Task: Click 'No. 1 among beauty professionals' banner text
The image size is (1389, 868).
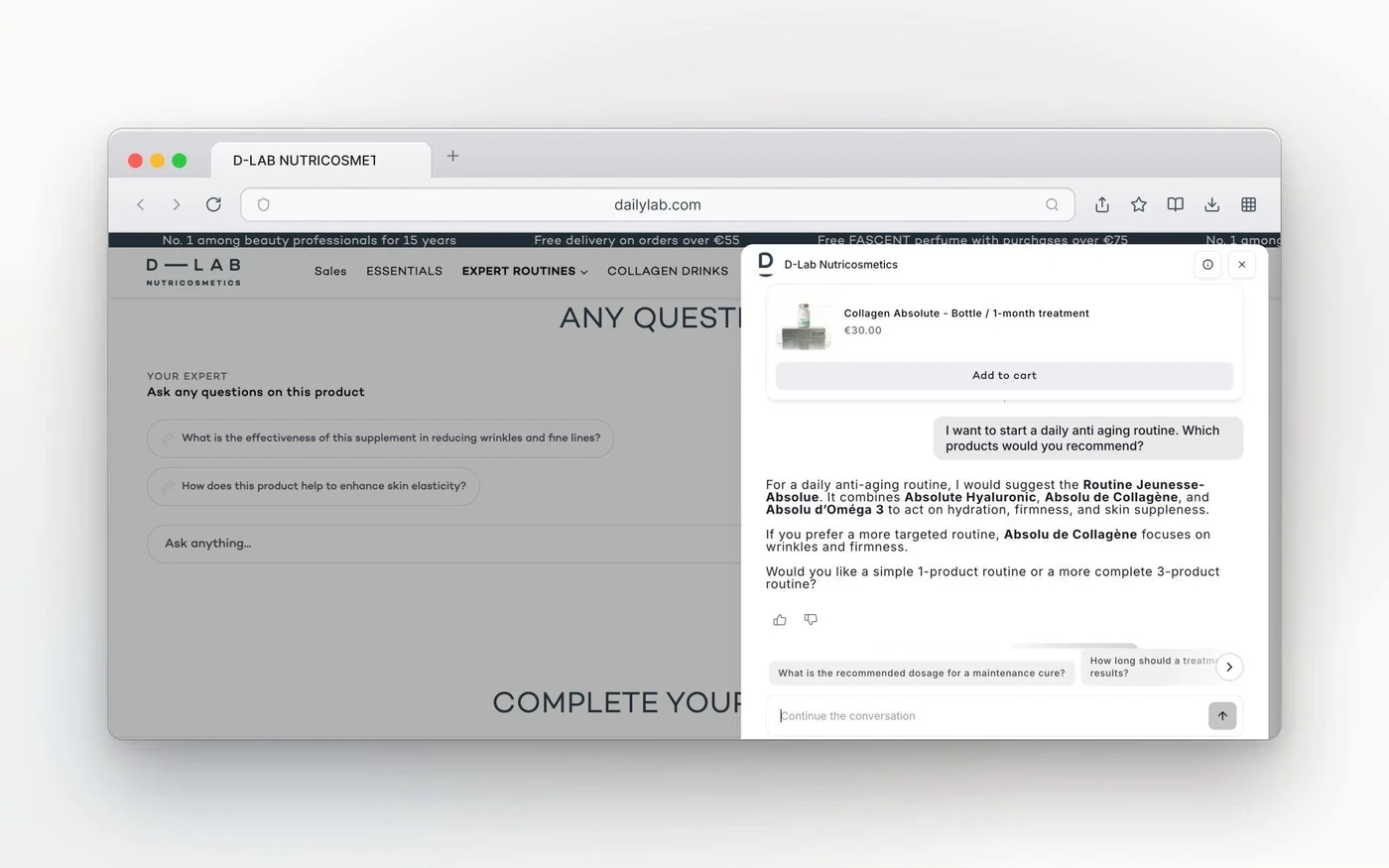Action: click(x=310, y=240)
